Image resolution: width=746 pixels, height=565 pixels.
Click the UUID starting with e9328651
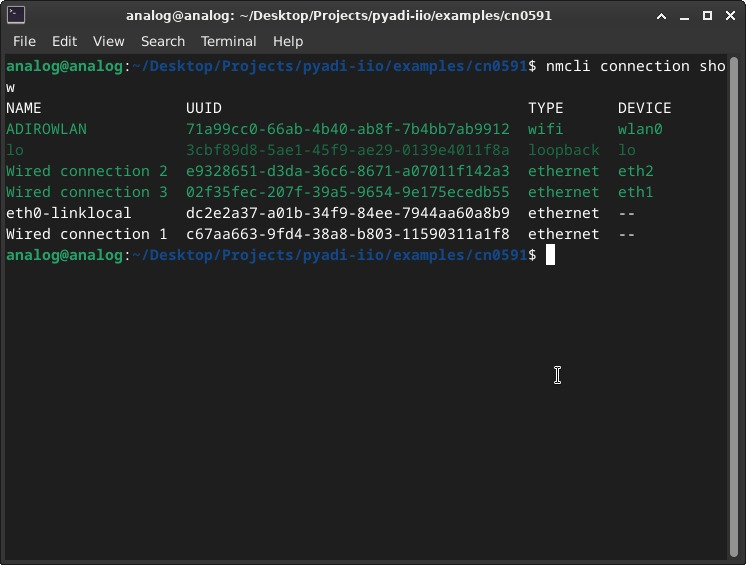(x=348, y=171)
